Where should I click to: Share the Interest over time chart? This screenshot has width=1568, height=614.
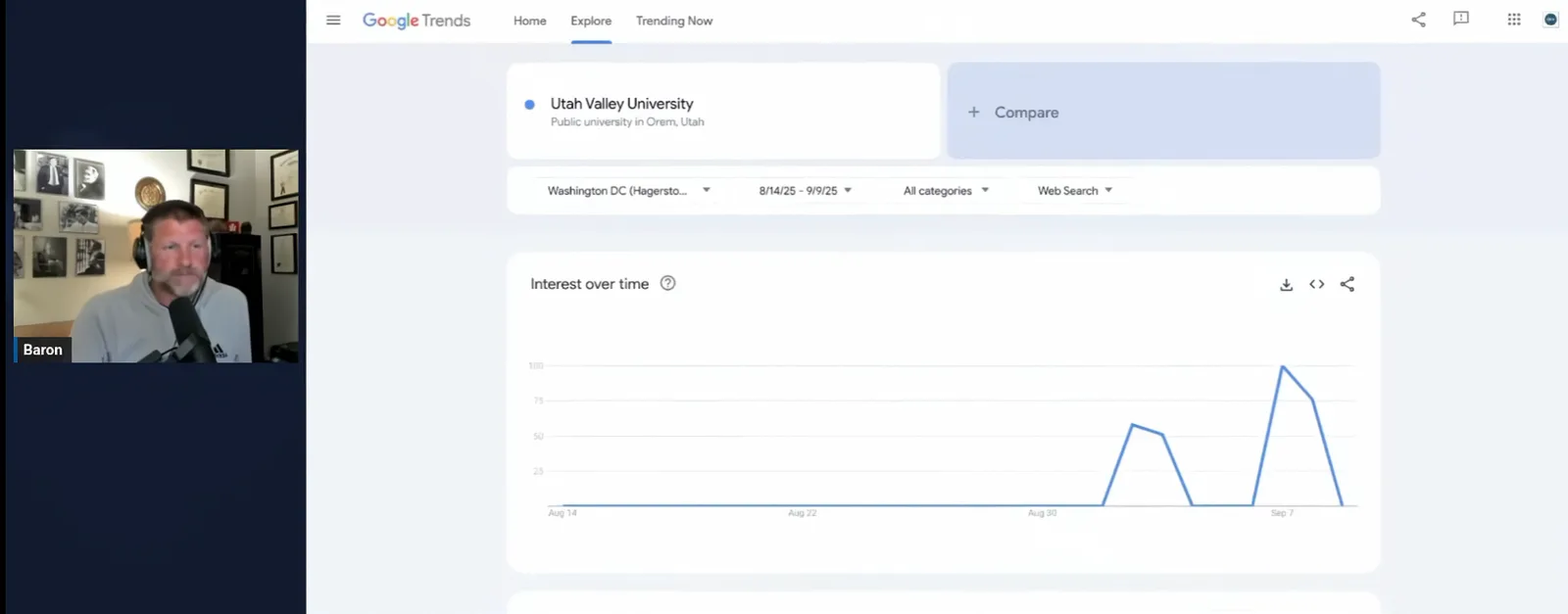tap(1347, 284)
